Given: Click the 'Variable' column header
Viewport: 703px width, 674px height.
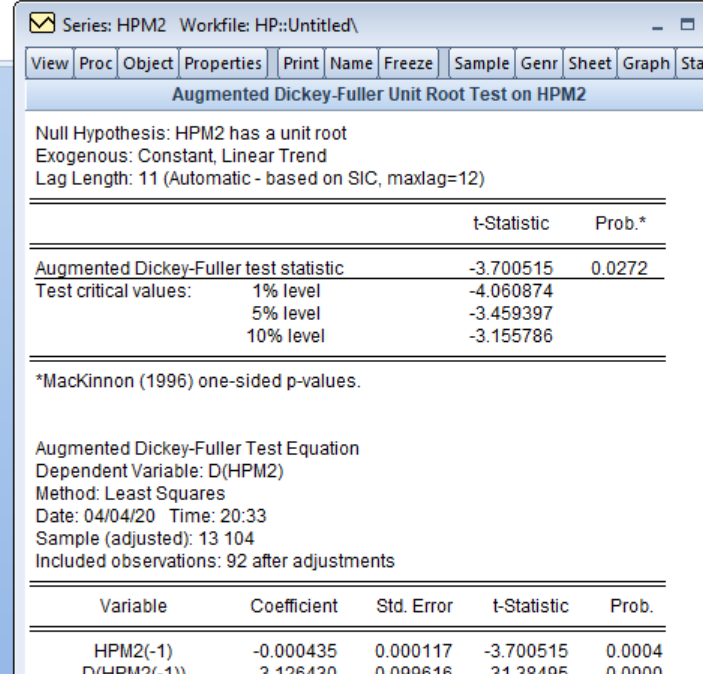Looking at the screenshot, I should (134, 606).
